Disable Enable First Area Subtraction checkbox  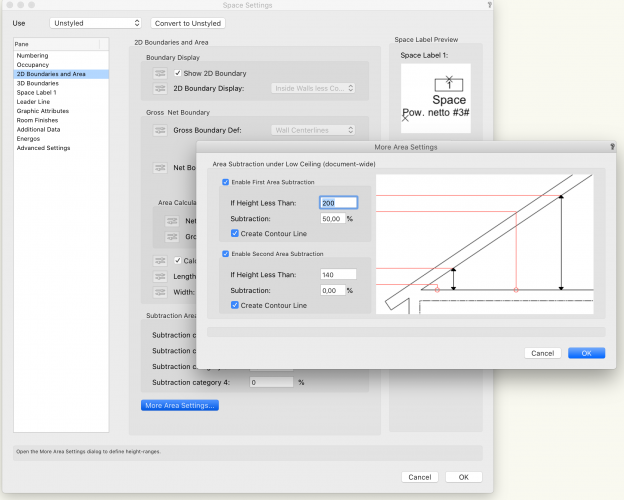[225, 182]
